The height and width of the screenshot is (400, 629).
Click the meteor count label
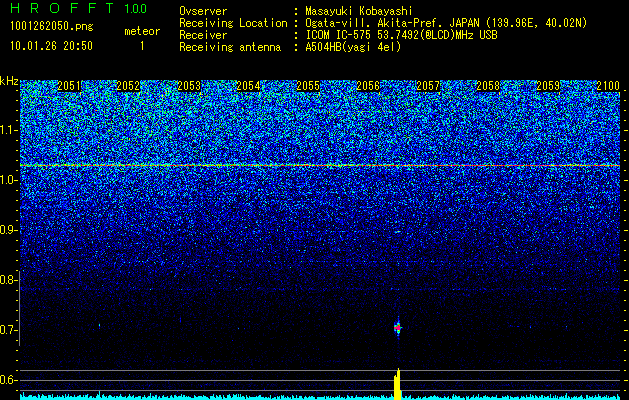142,31
